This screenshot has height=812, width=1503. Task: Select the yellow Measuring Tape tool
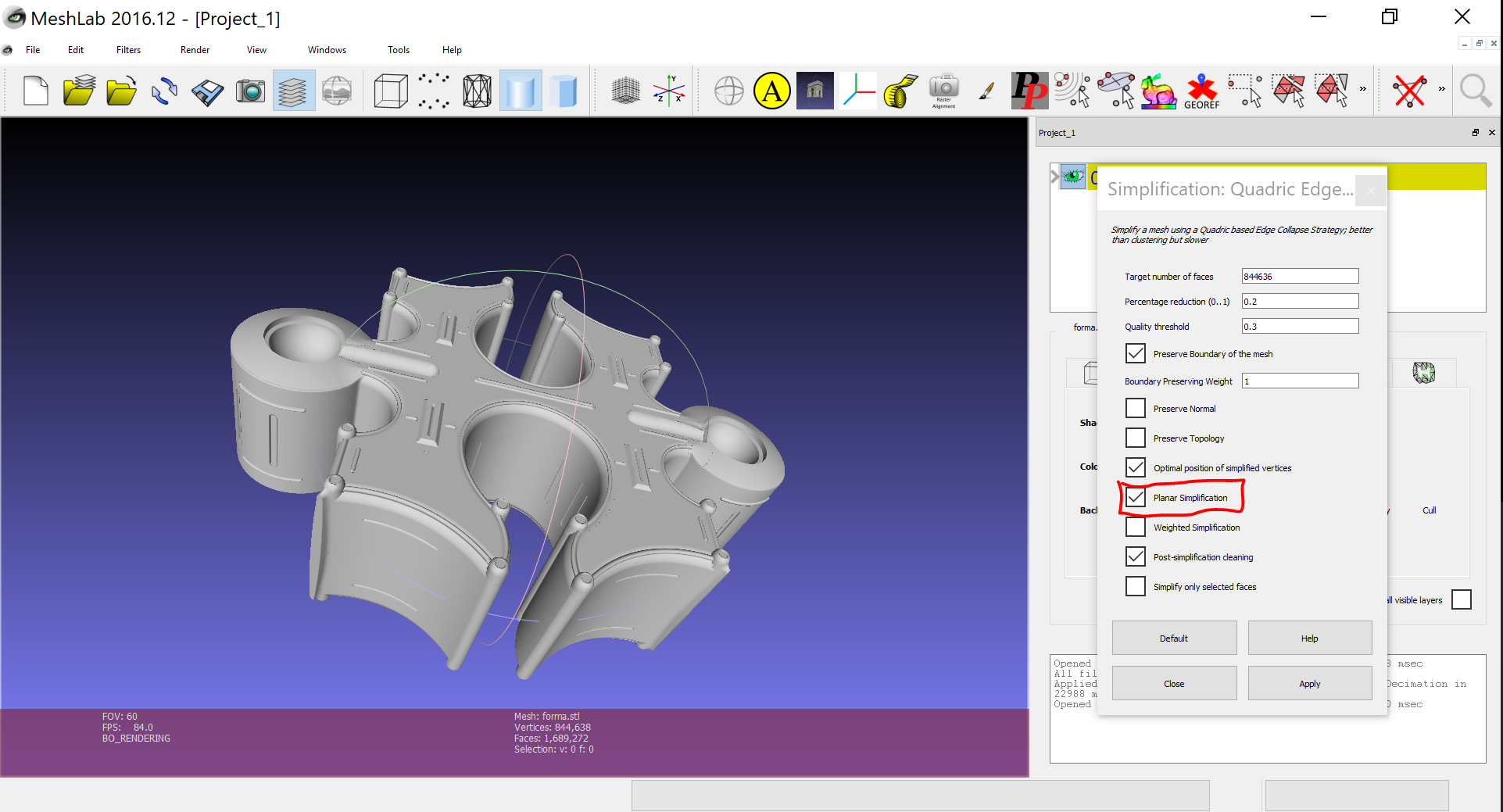900,91
